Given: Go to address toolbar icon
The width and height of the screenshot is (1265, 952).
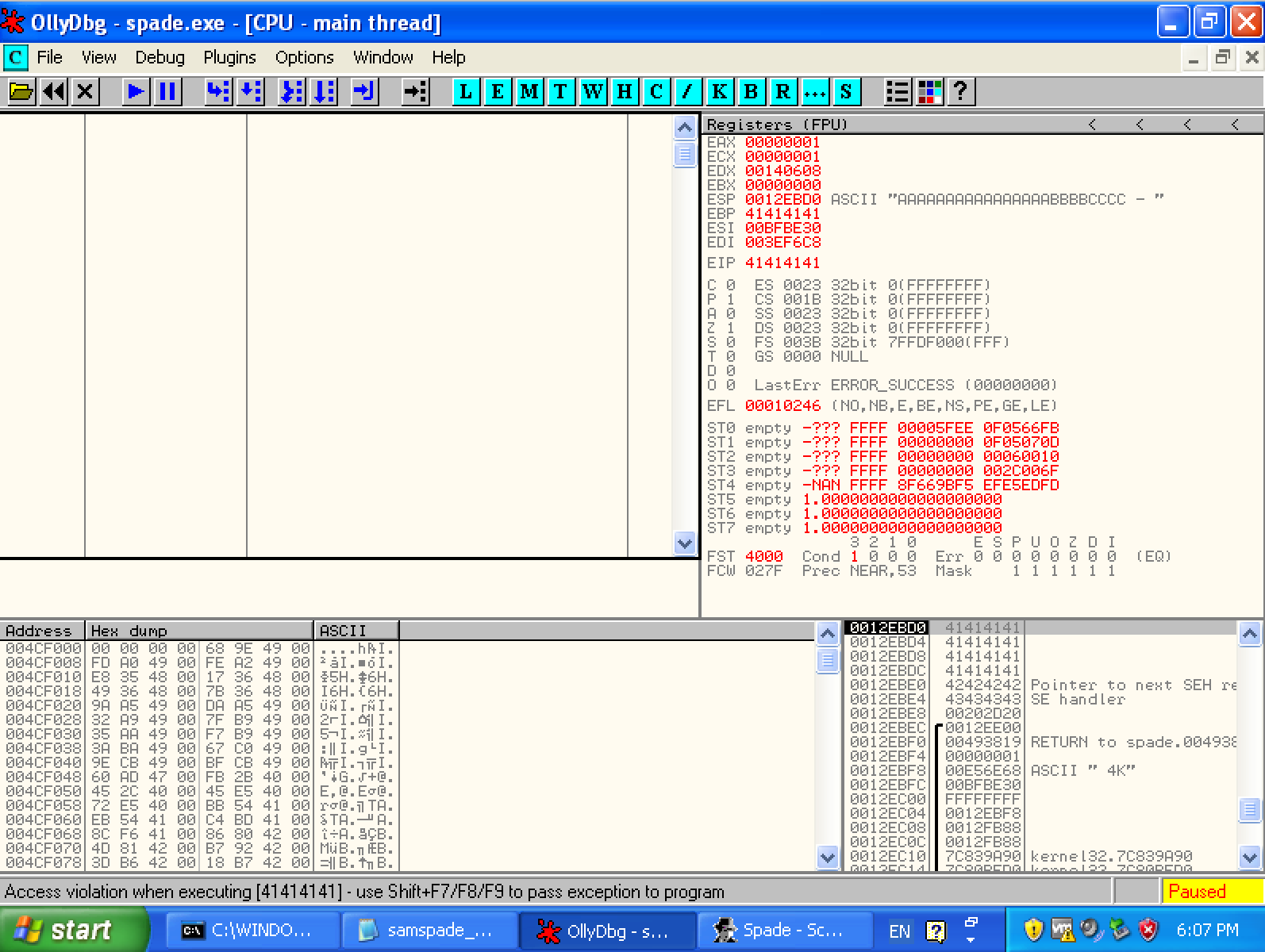Looking at the screenshot, I should click(x=415, y=92).
